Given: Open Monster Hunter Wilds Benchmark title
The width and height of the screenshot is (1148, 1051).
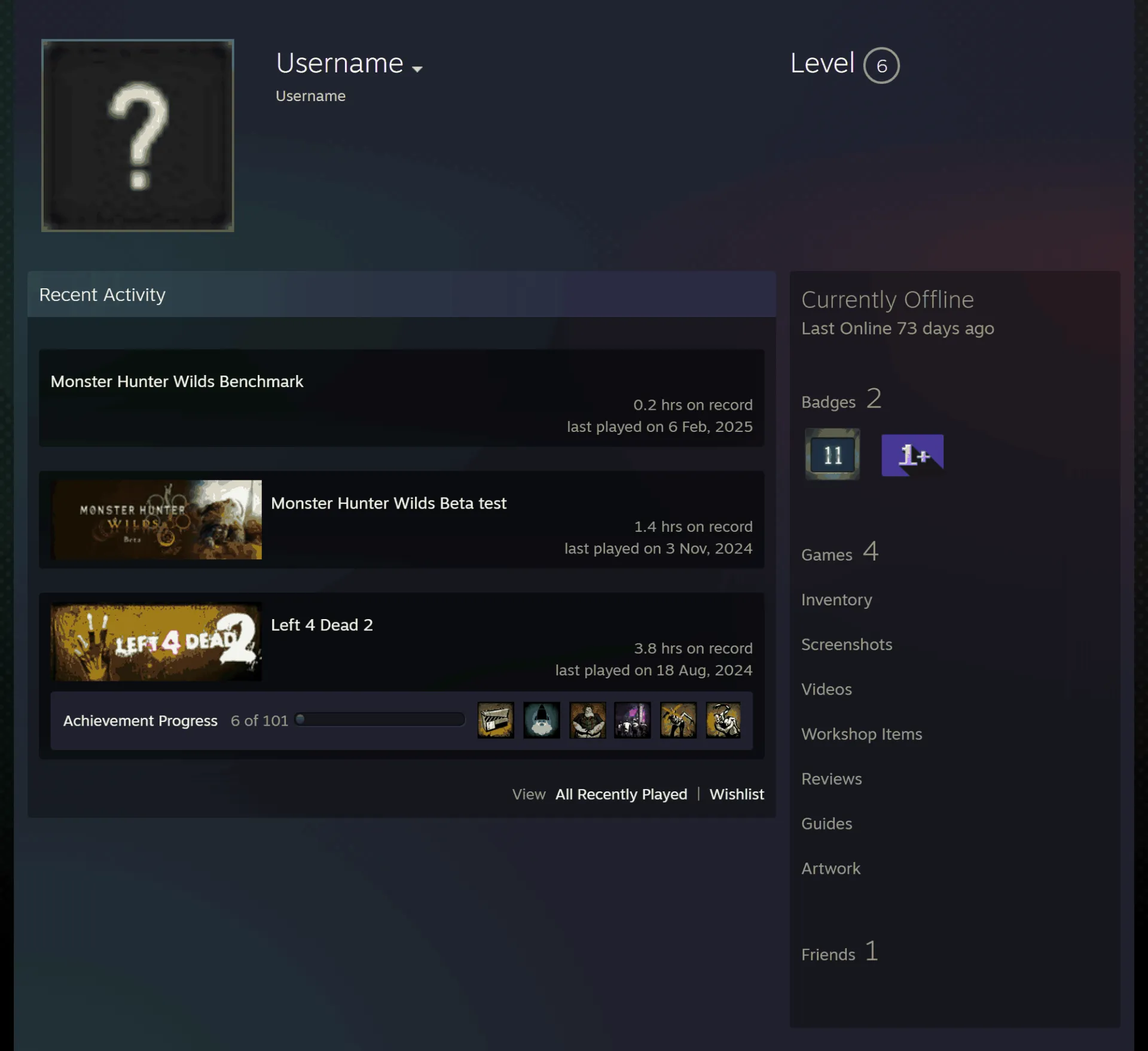Looking at the screenshot, I should click(x=177, y=382).
